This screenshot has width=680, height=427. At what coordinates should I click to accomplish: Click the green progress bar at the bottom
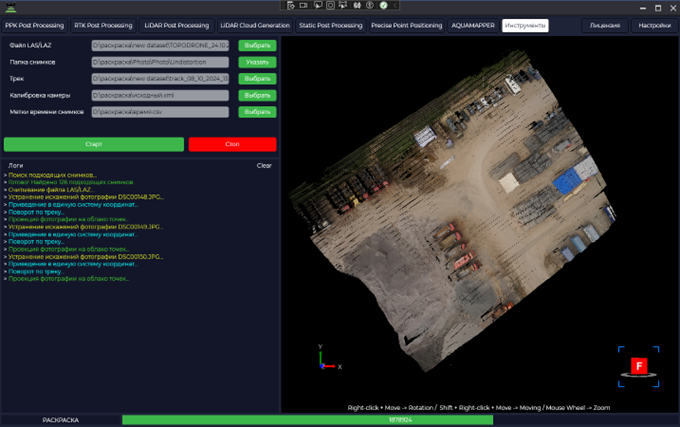pos(307,420)
